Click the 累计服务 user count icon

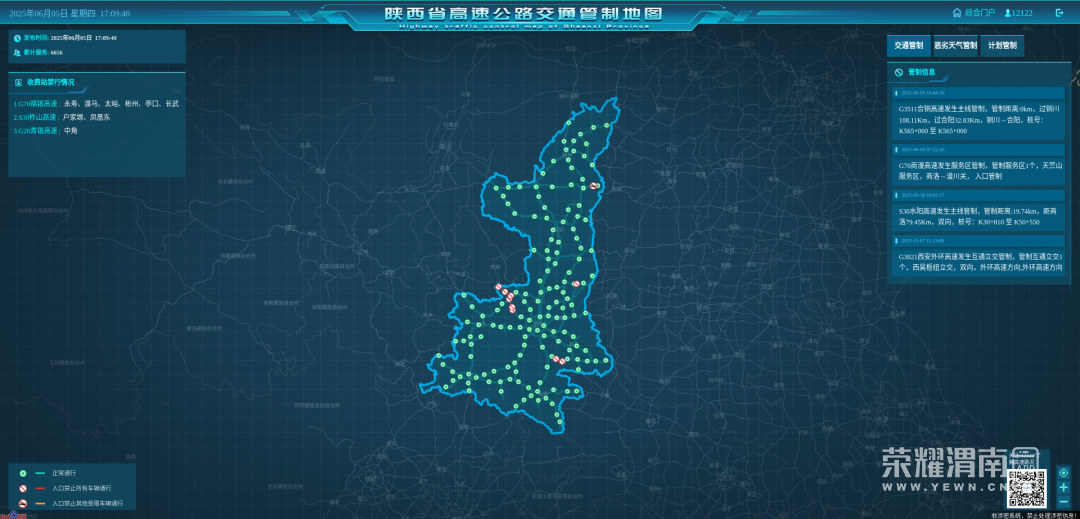click(18, 52)
